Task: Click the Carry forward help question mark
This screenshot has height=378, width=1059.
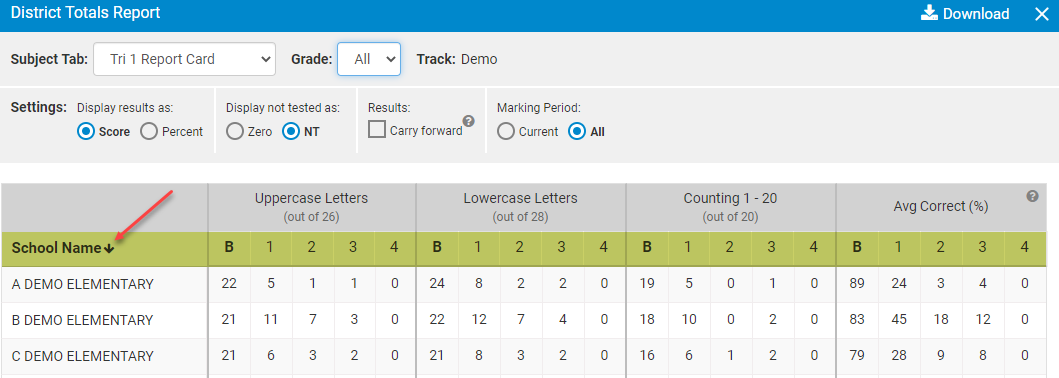Action: (469, 122)
